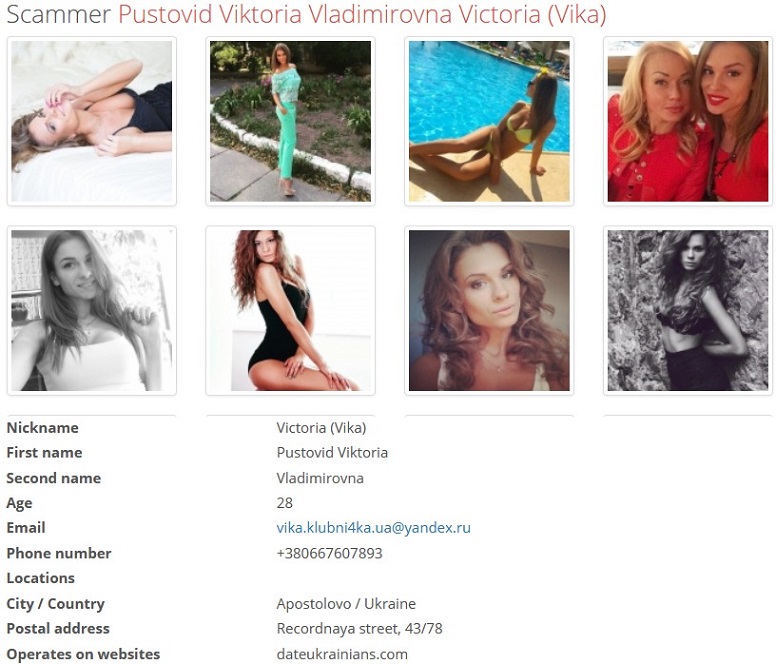This screenshot has width=776, height=664.
Task: Click the red scammer name in title
Action: tap(362, 14)
